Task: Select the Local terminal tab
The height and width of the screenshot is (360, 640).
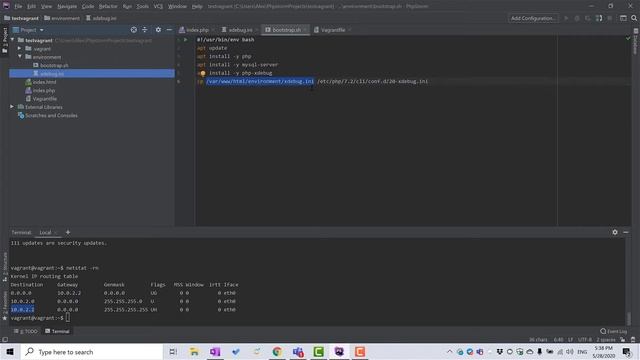Action: pyautogui.click(x=45, y=232)
